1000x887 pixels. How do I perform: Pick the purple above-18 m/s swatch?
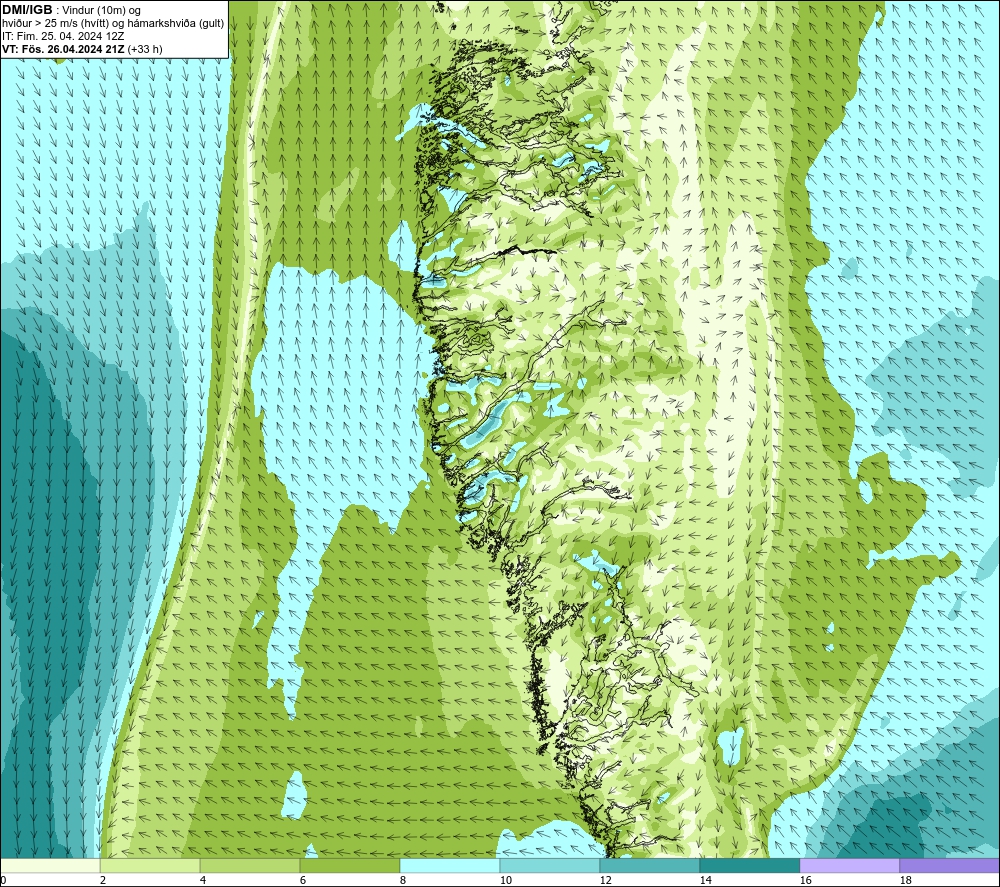pyautogui.click(x=950, y=865)
